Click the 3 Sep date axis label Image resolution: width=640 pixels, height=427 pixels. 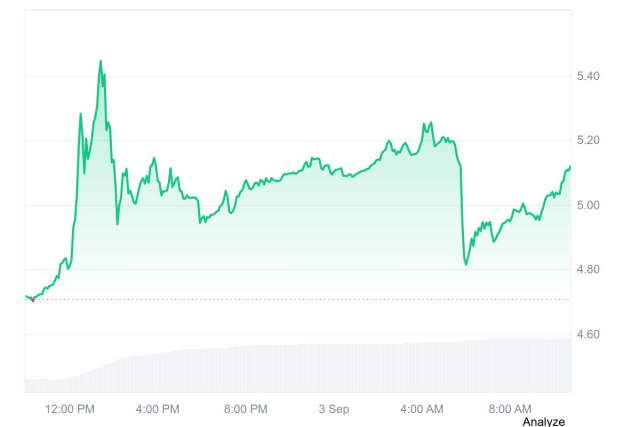(334, 408)
